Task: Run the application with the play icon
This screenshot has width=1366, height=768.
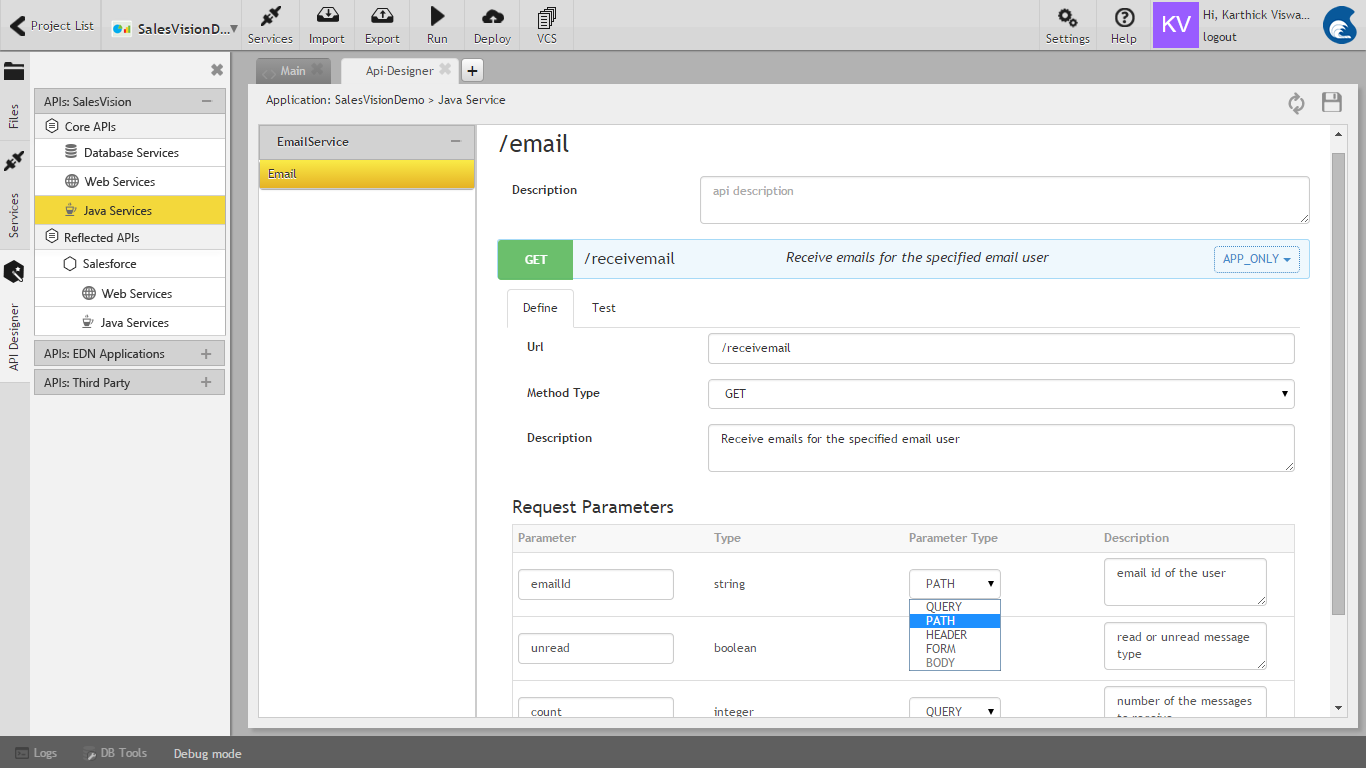Action: coord(437,26)
